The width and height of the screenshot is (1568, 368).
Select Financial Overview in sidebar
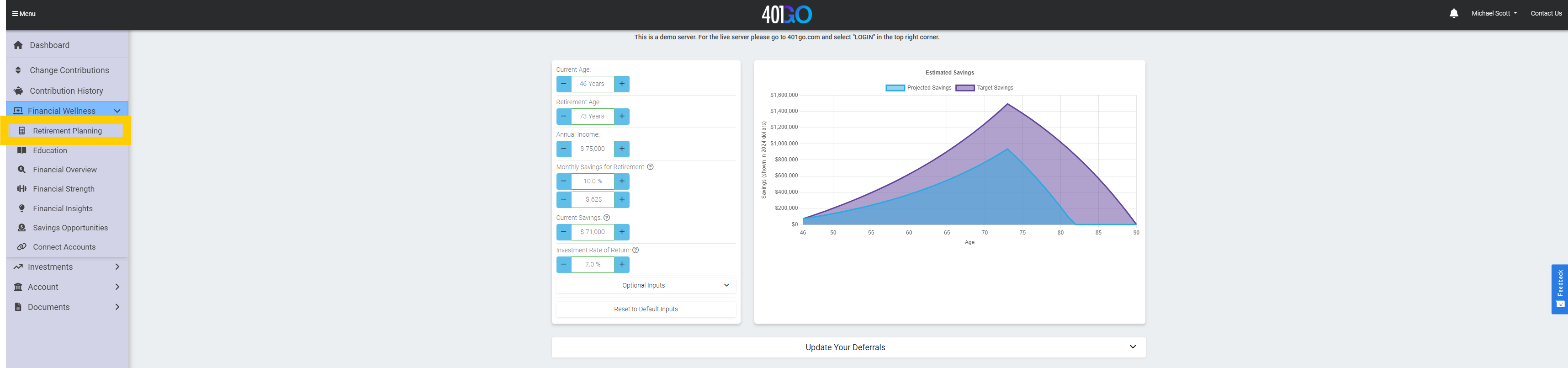click(64, 170)
